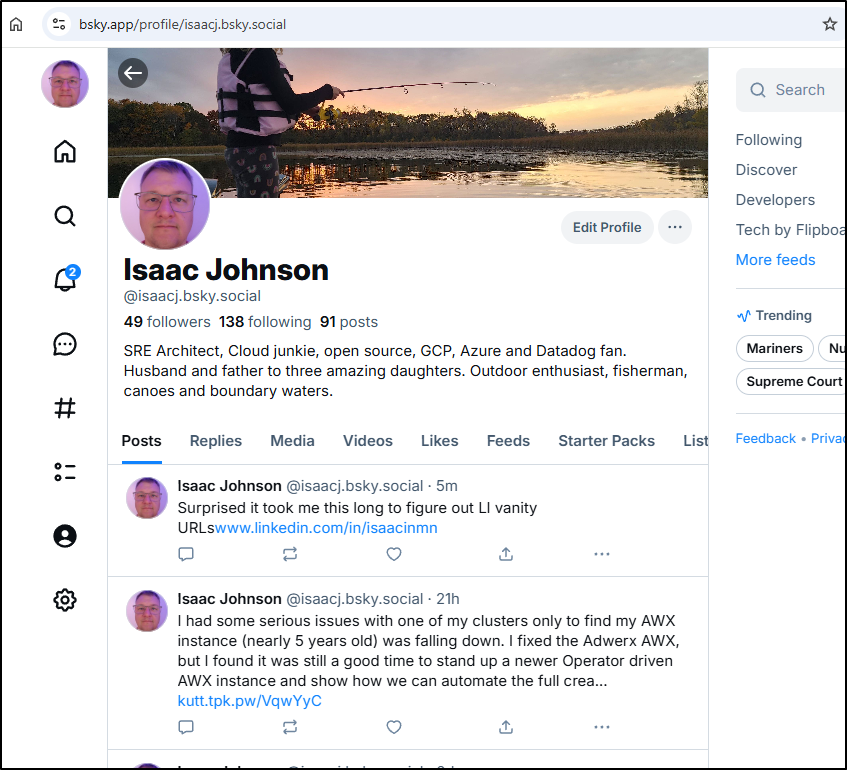Click the back arrow on banner
Viewport: 847px width, 770px height.
[x=133, y=72]
